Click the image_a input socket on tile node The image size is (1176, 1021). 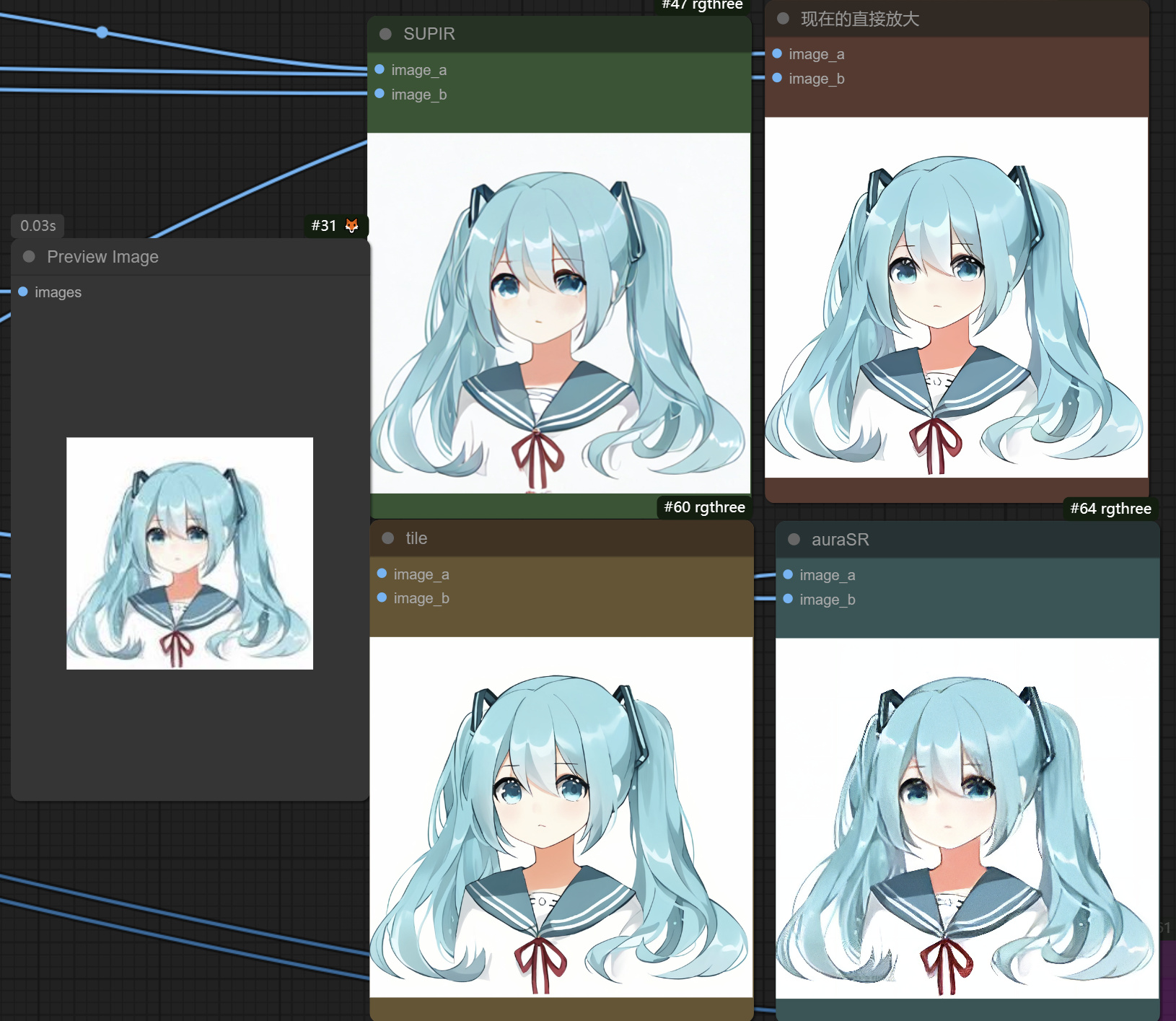[x=382, y=574]
